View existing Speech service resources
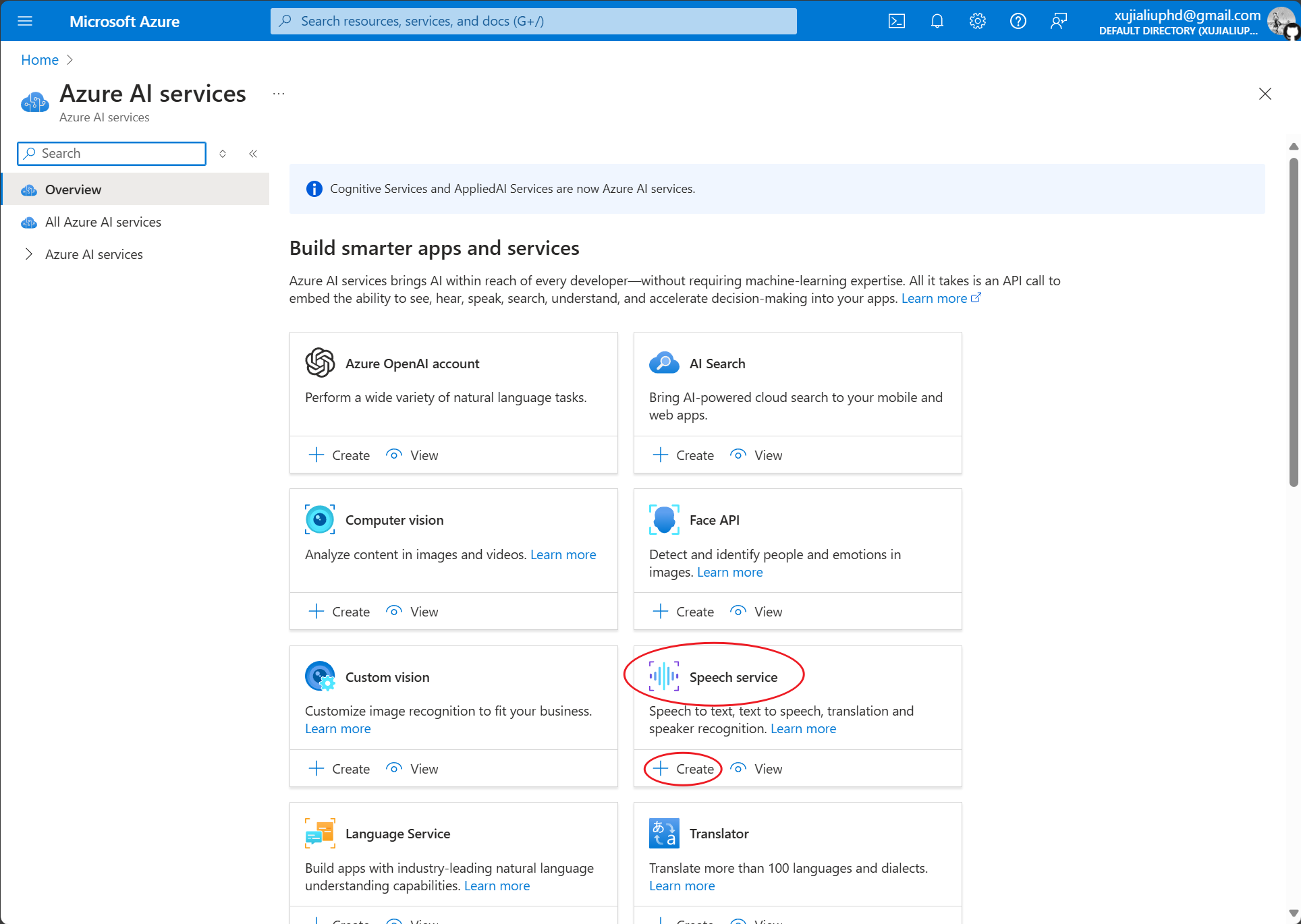The image size is (1301, 924). pyautogui.click(x=757, y=769)
